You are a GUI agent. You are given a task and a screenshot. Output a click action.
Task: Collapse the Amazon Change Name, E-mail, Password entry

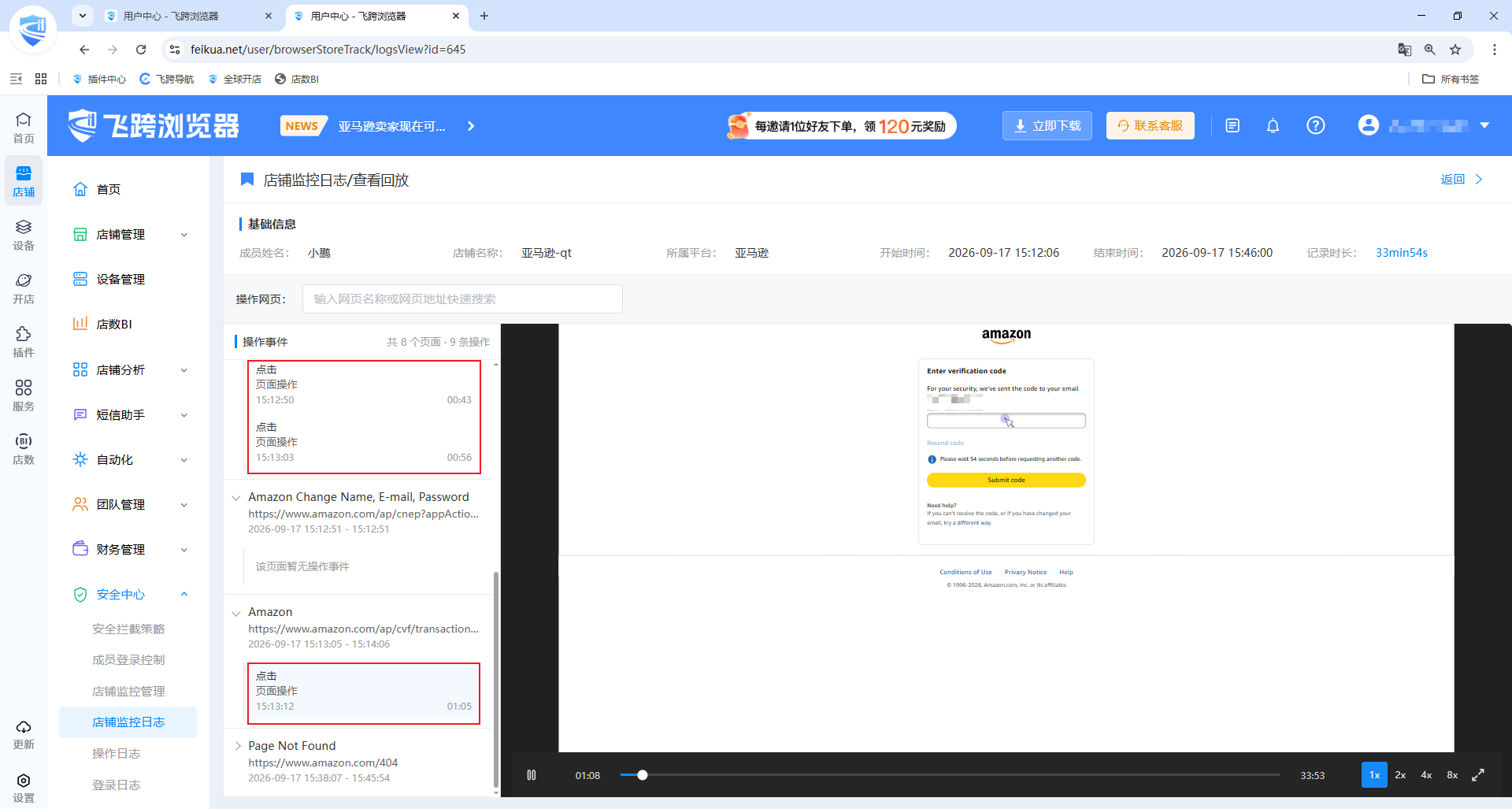tap(236, 498)
